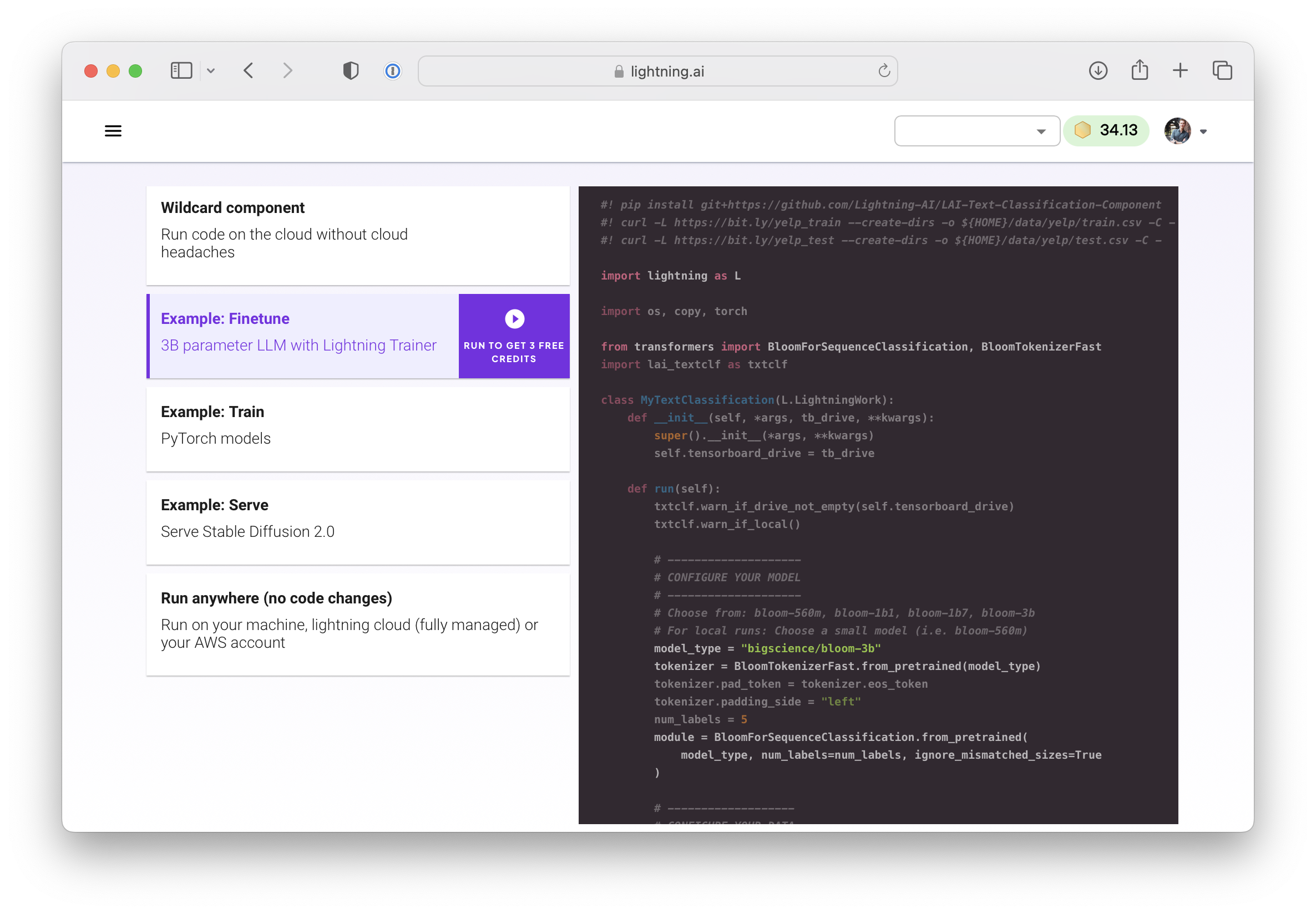Click the 'PyTorch models' subtitle

(215, 439)
